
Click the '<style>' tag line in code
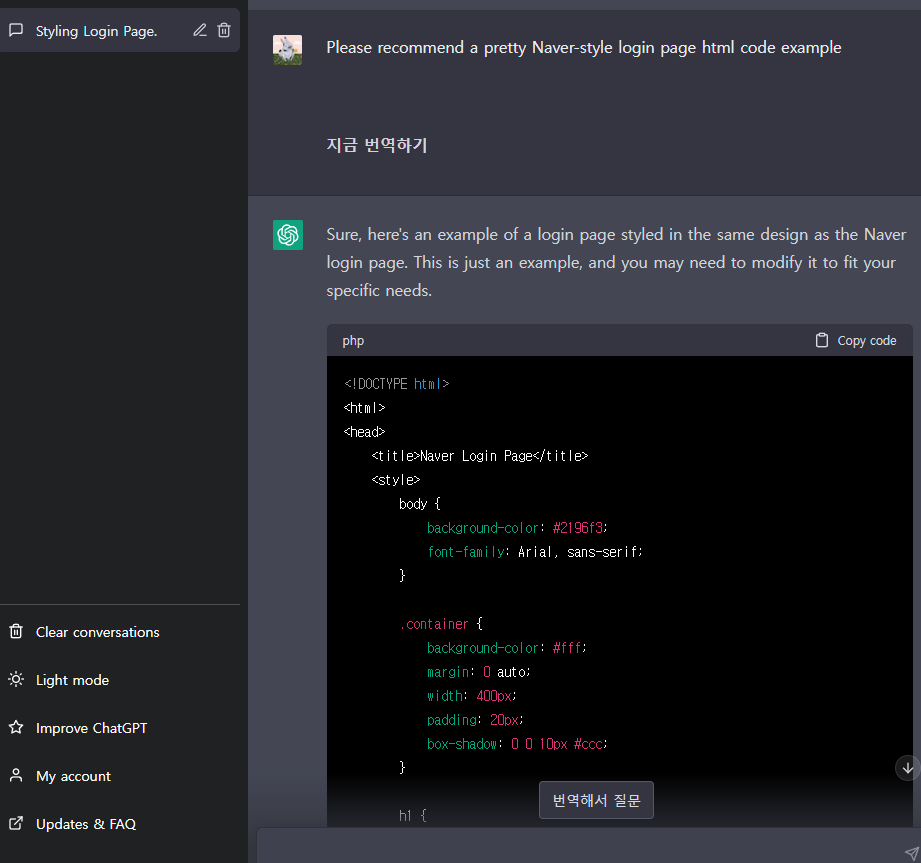pos(396,480)
